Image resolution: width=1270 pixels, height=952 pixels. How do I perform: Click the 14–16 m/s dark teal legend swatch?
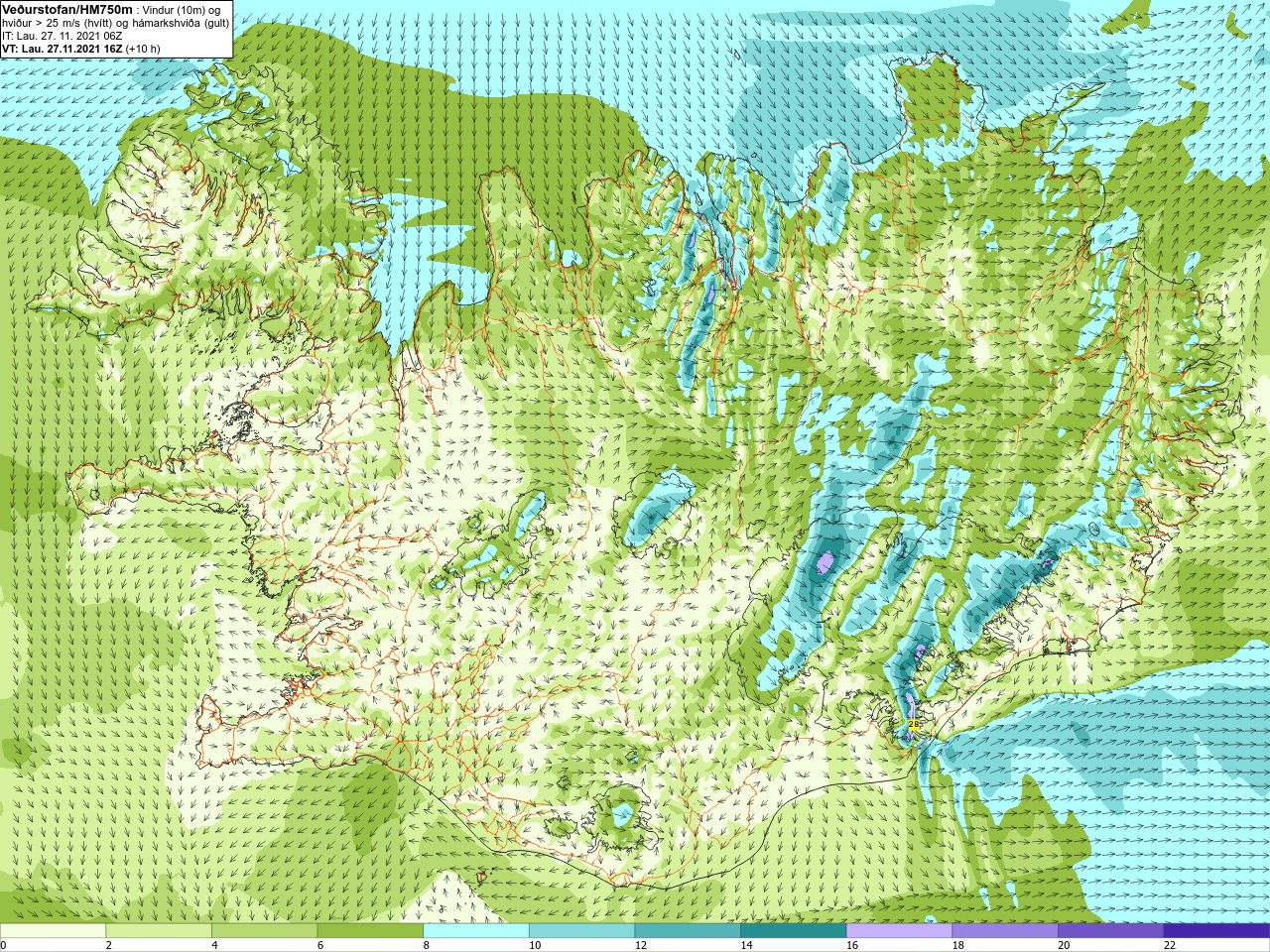point(794,931)
